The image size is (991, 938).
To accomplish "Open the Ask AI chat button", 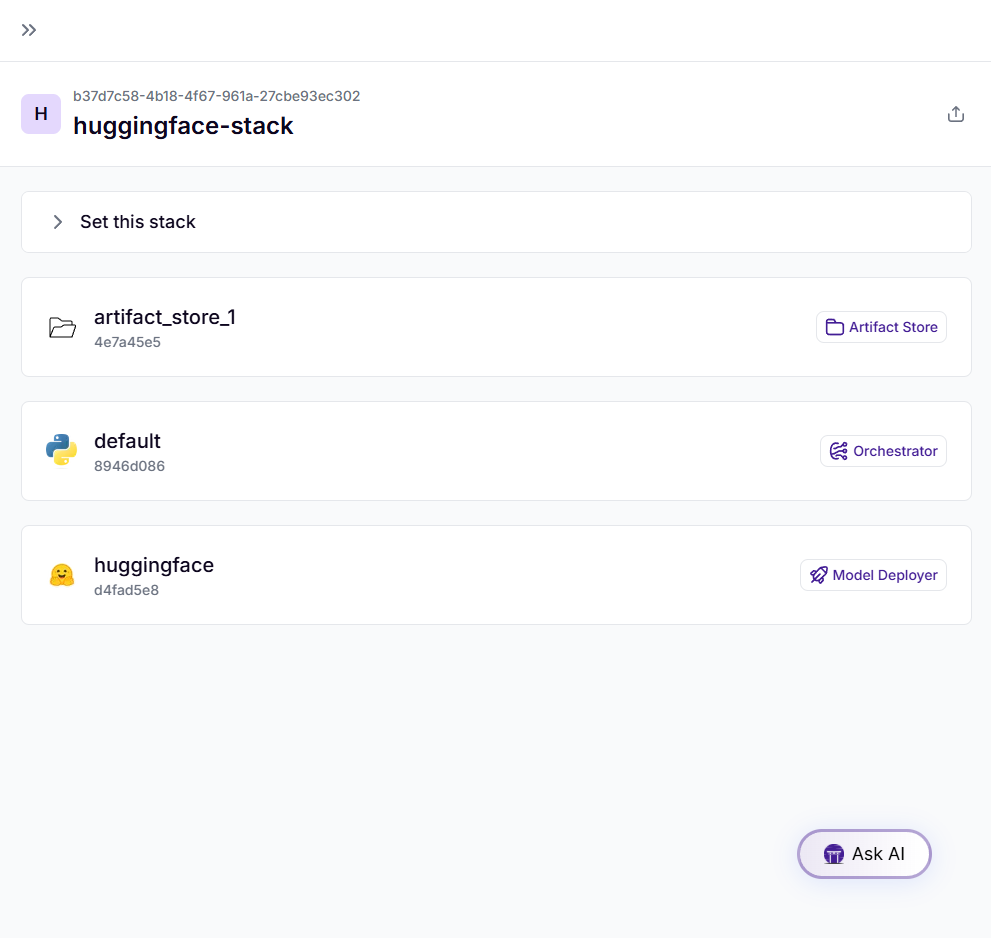I will tap(864, 854).
